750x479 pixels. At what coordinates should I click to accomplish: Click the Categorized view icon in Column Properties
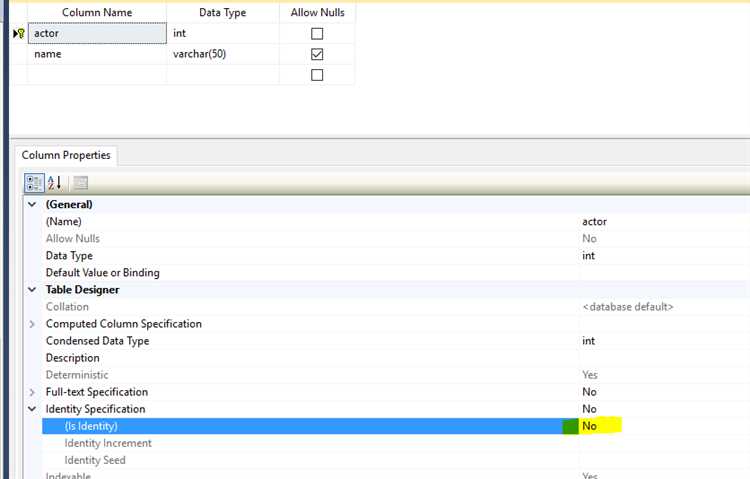(34, 183)
